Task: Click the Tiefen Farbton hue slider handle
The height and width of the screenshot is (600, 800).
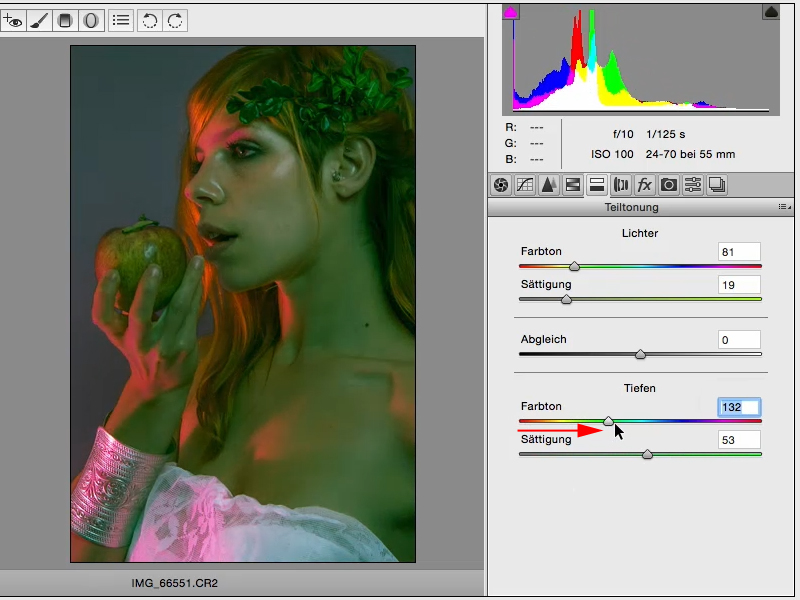Action: click(608, 421)
